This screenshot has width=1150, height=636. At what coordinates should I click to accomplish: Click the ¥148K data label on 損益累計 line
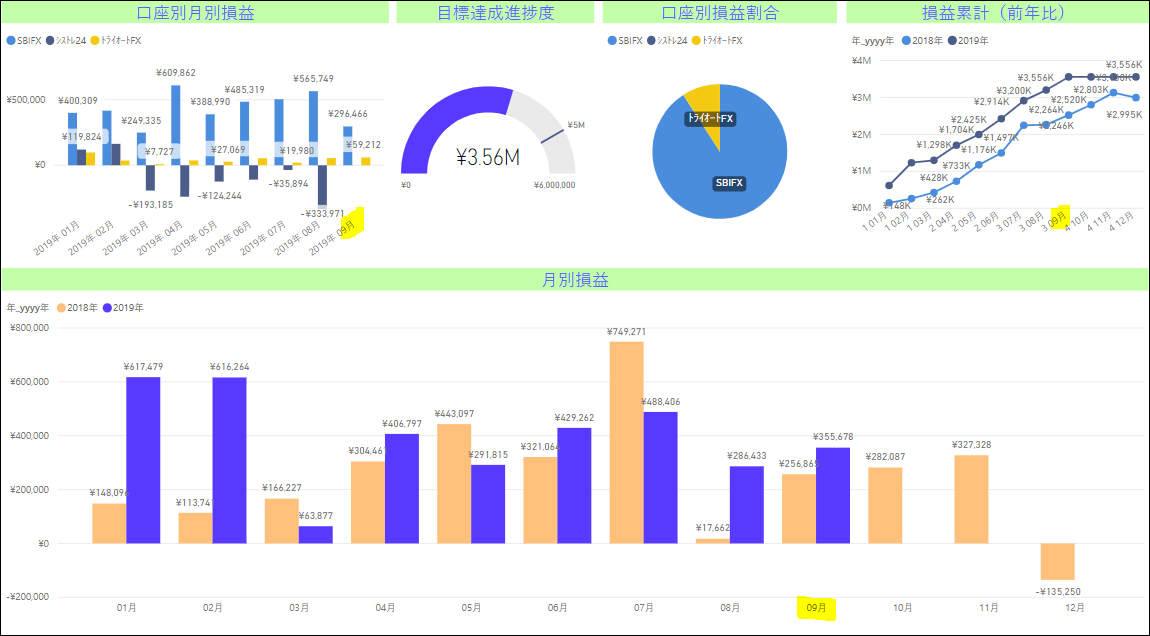(896, 205)
